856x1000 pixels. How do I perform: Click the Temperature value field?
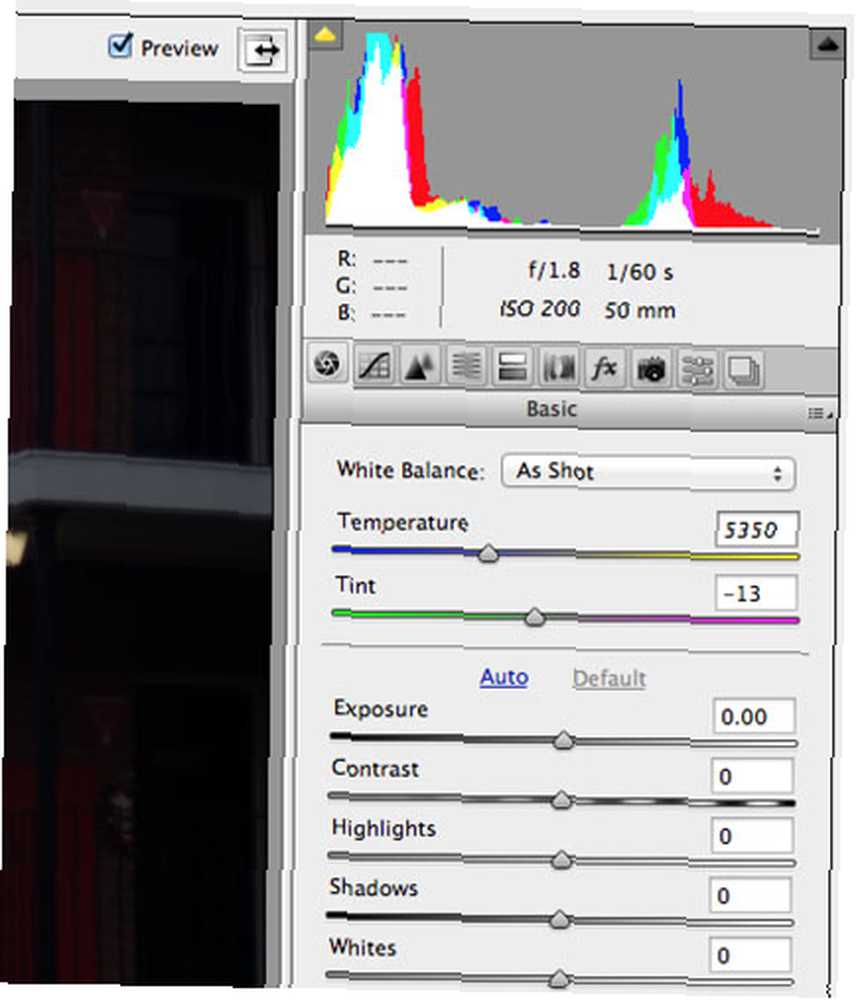coord(757,529)
